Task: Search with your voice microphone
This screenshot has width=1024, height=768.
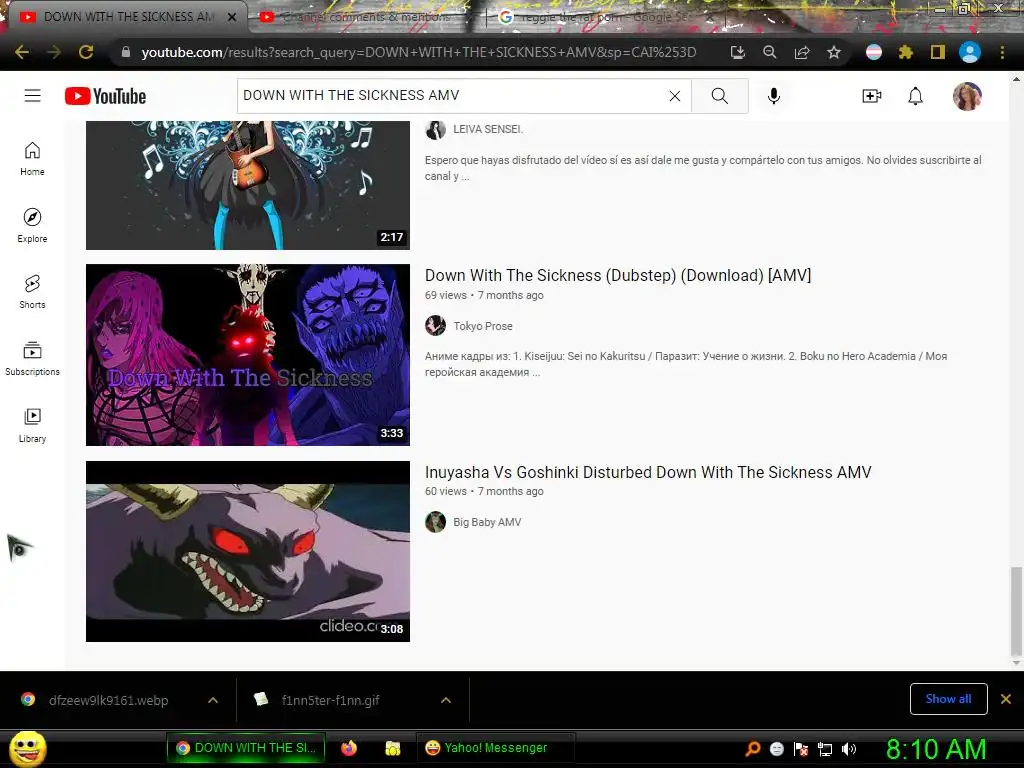Action: tap(773, 96)
